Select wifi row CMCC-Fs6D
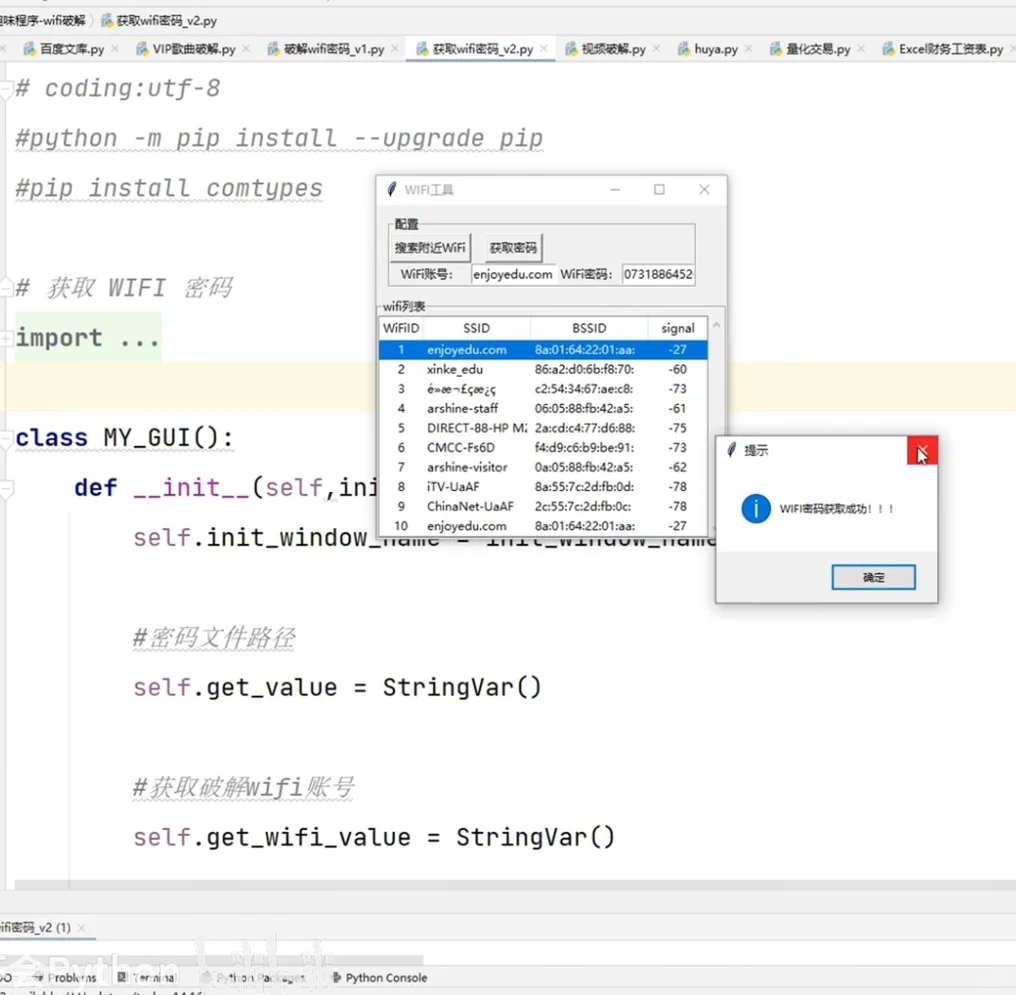Image resolution: width=1016 pixels, height=995 pixels. pyautogui.click(x=543, y=448)
